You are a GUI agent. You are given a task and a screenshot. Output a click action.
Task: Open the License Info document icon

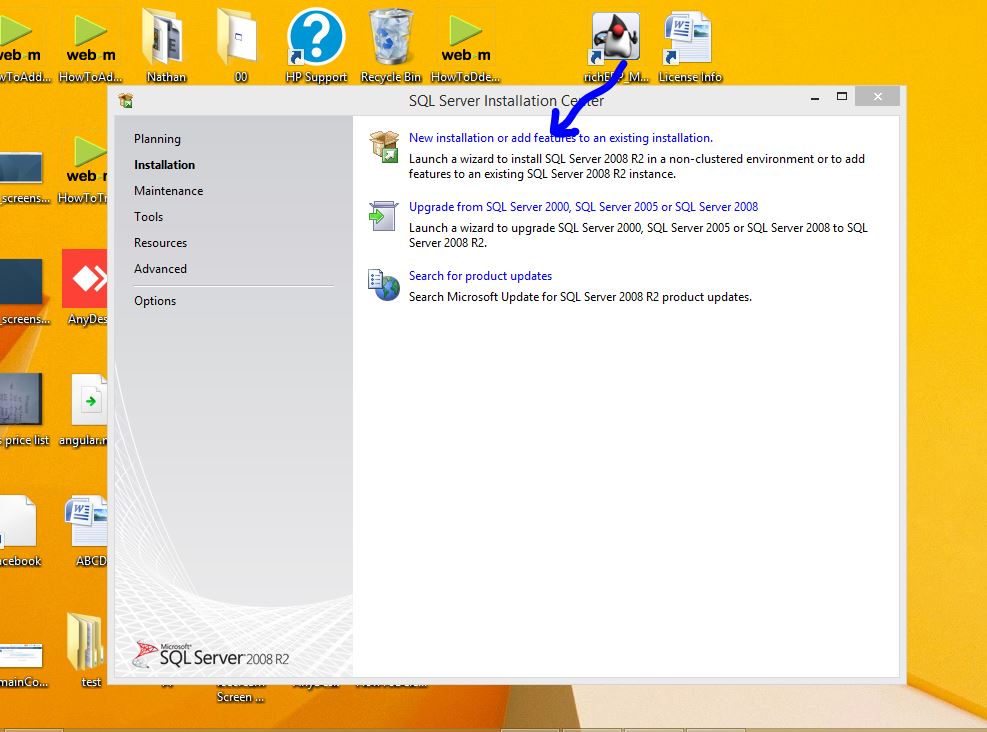(689, 42)
